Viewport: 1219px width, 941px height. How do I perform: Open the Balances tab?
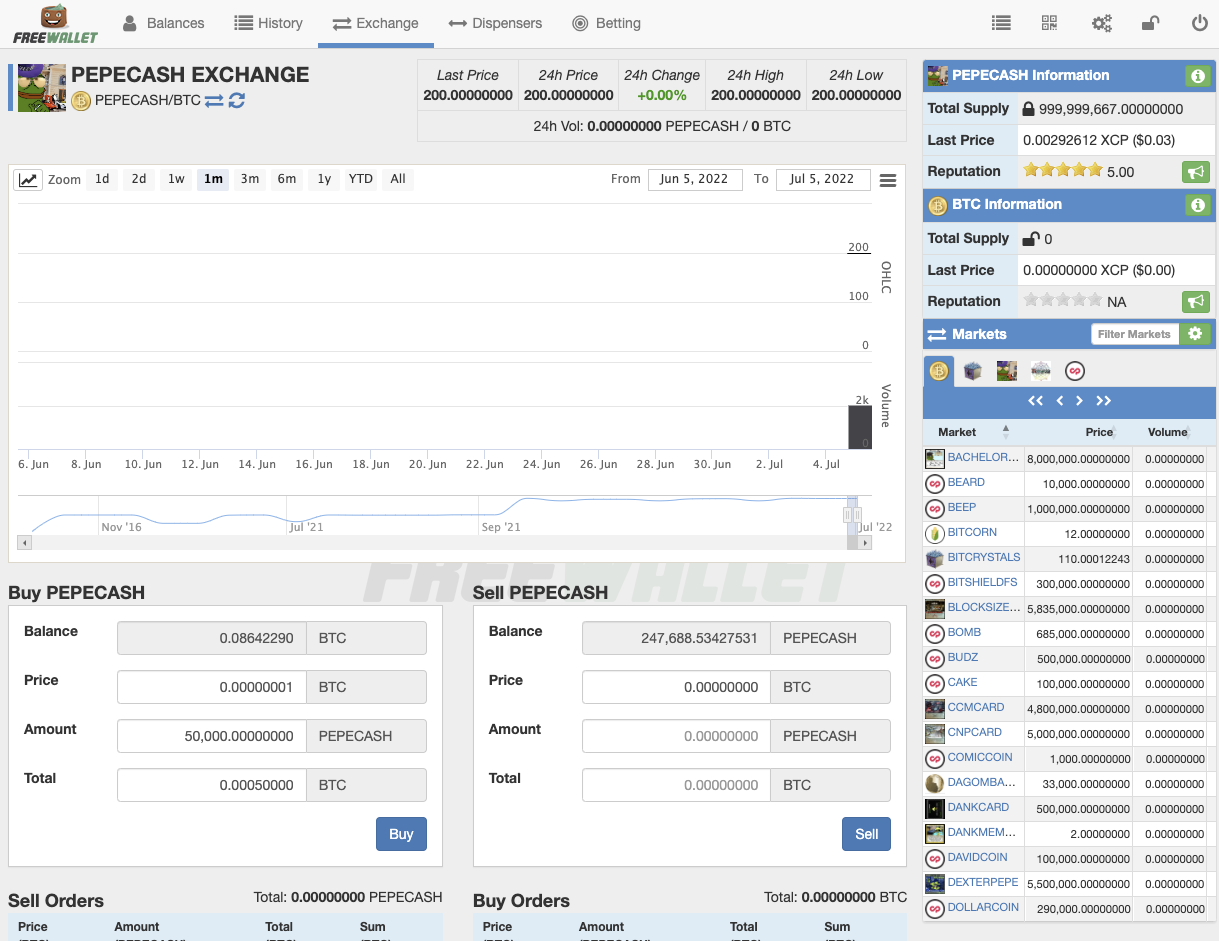tap(163, 23)
